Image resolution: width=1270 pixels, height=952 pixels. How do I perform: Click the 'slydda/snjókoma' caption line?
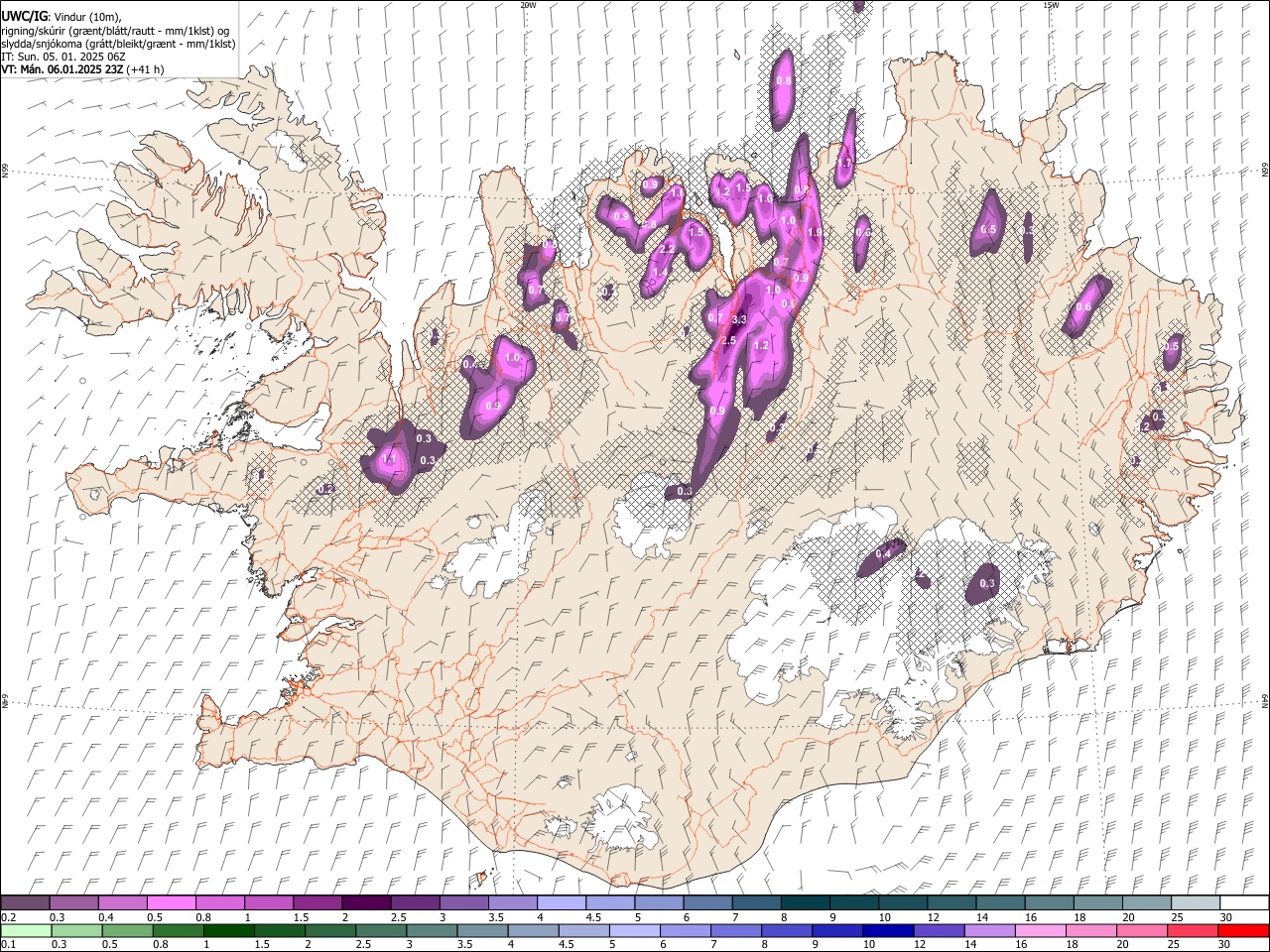coord(118,44)
